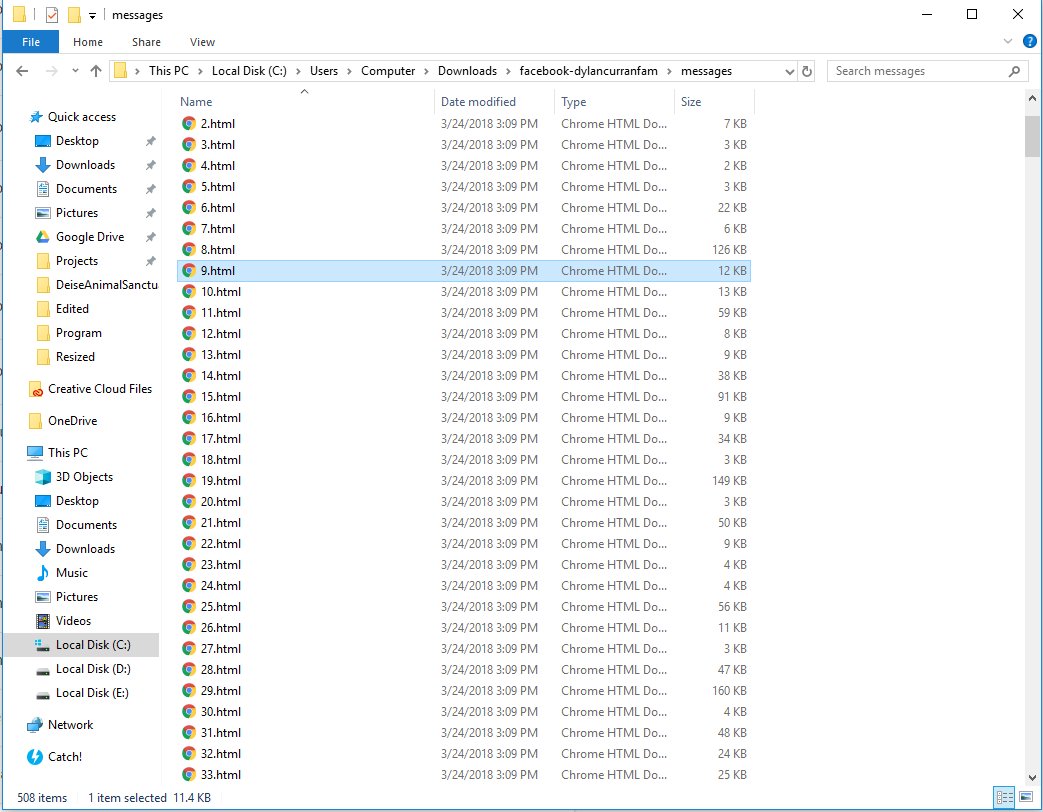This screenshot has width=1043, height=812.
Task: Select the file 14.html
Action: [464, 376]
